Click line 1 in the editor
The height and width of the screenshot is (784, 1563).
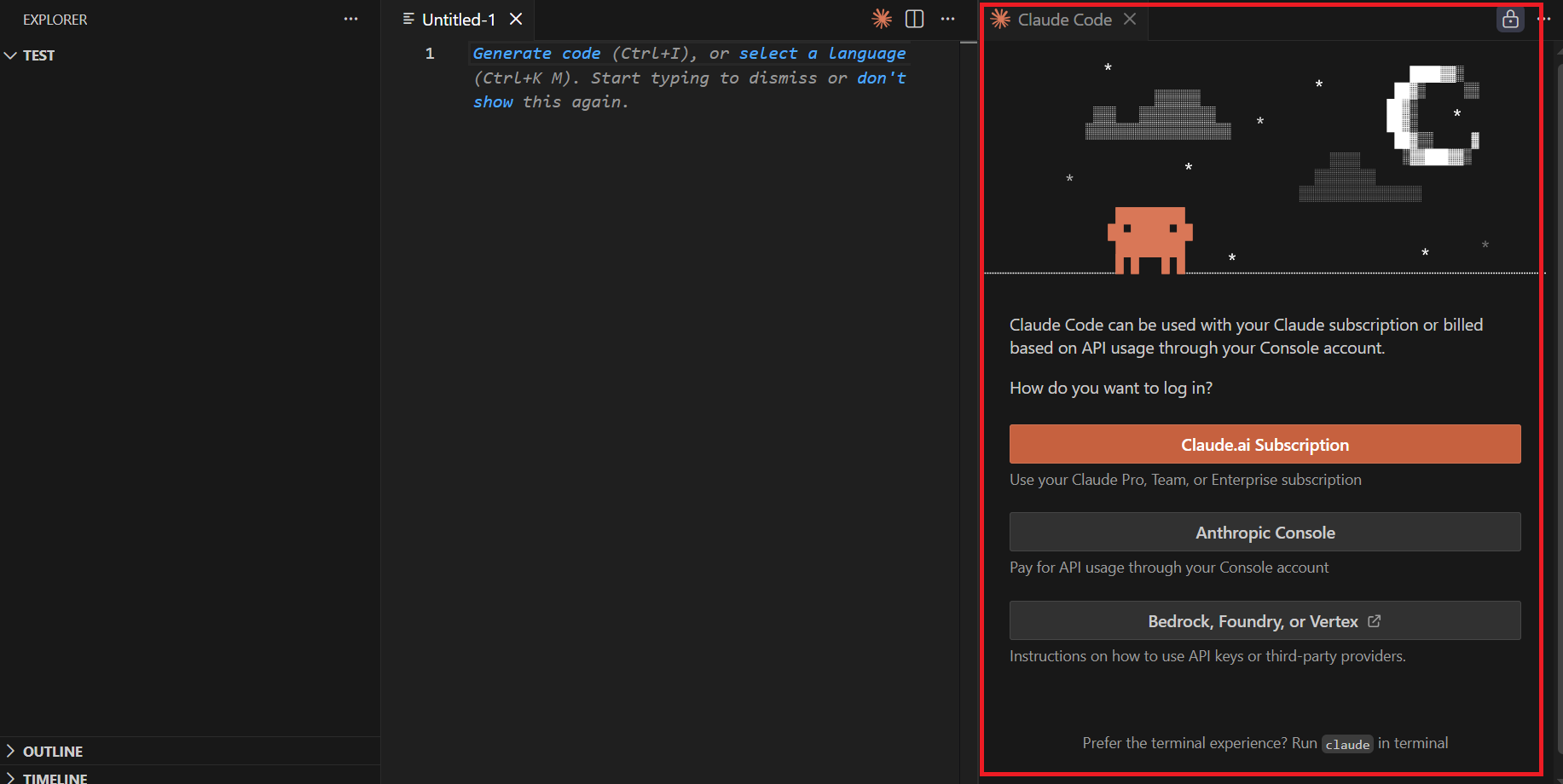click(689, 53)
